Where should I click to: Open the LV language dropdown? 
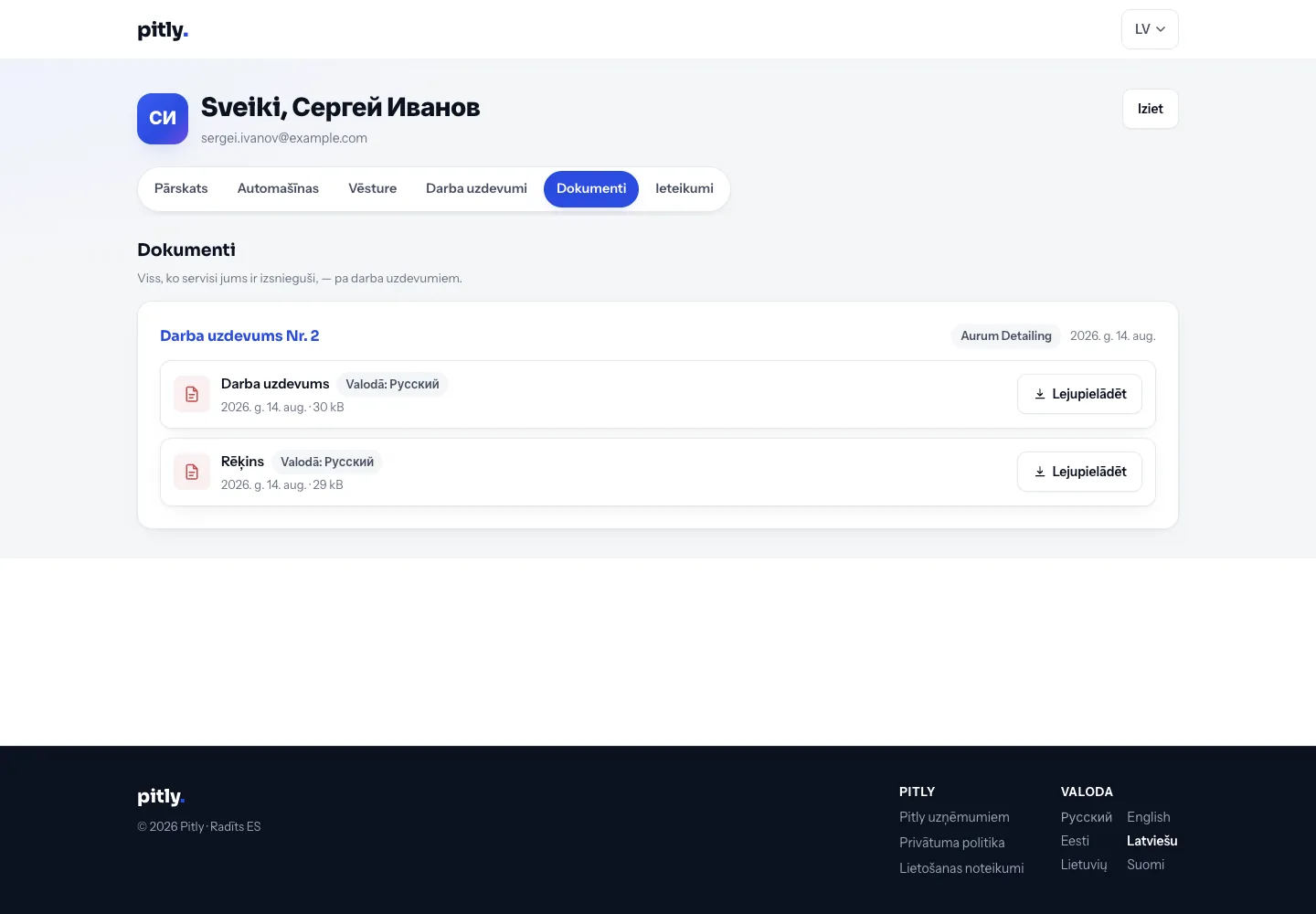(x=1150, y=29)
